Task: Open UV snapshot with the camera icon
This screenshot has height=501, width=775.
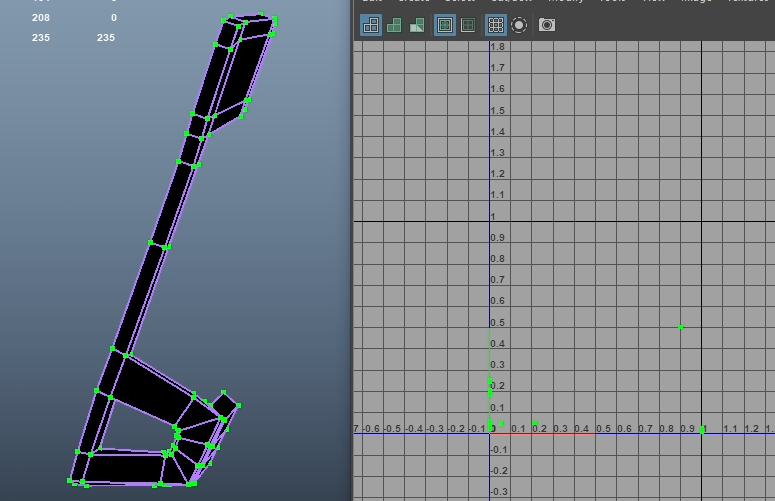Action: [x=547, y=25]
